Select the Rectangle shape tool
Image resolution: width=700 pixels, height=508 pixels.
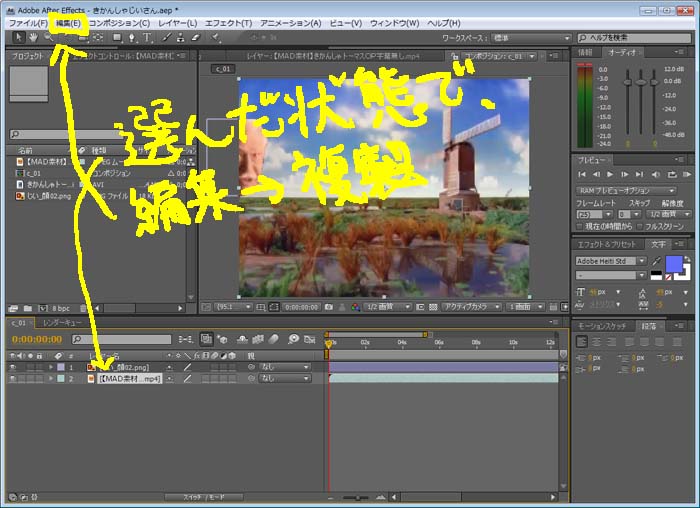117,37
